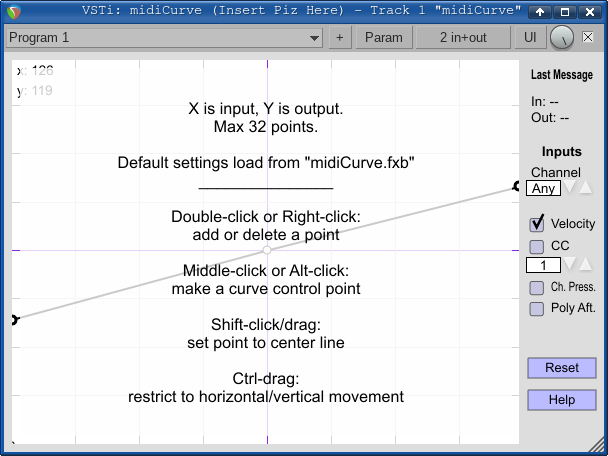Click the Channel field showing Any
Screen dimensions: 608x456
coord(543,188)
